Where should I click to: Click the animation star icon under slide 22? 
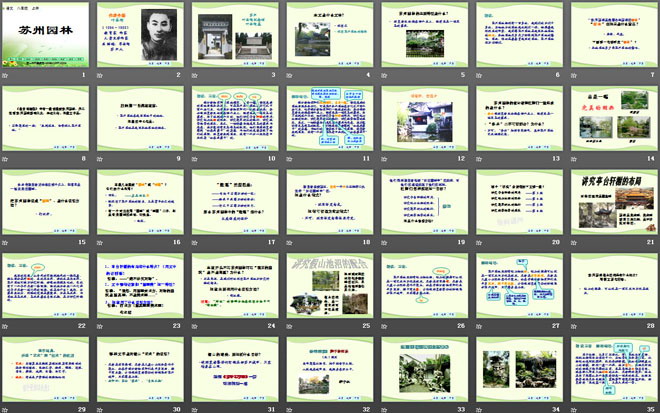point(5,326)
